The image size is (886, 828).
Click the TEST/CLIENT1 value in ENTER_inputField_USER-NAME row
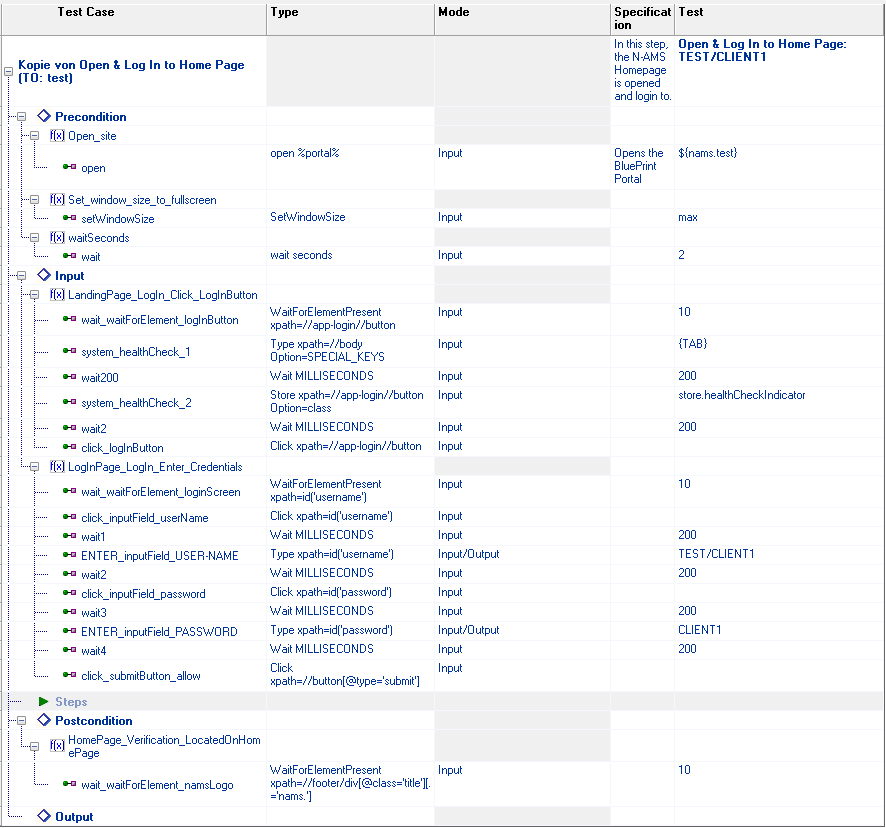[x=716, y=554]
